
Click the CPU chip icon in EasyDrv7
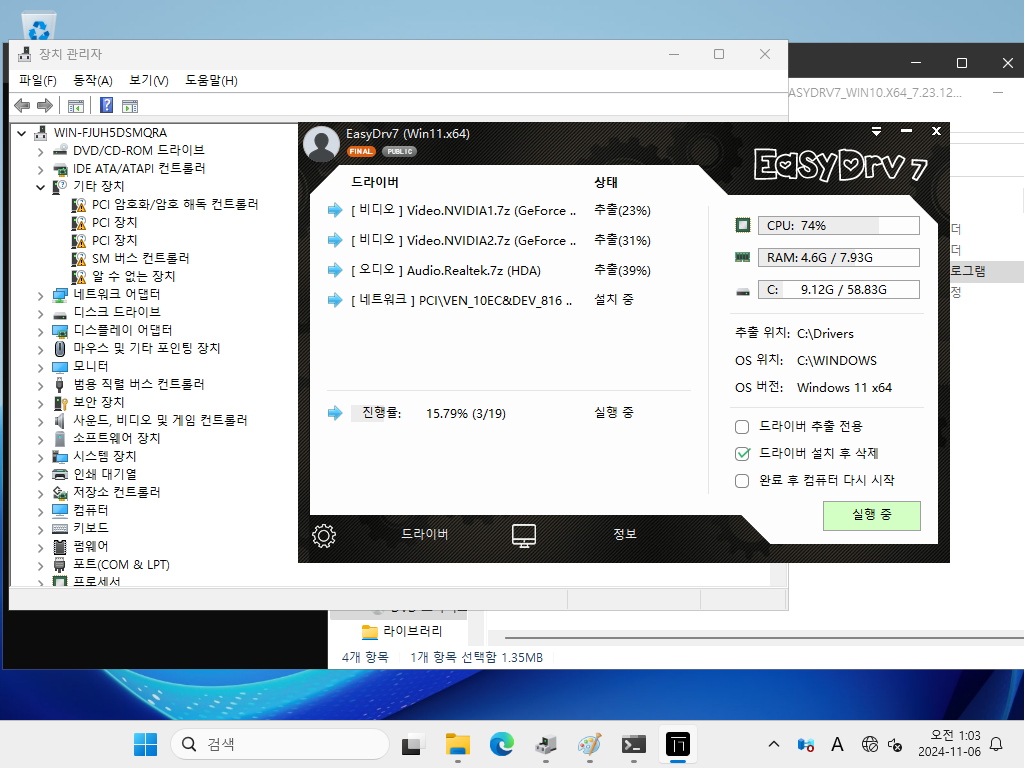(743, 226)
